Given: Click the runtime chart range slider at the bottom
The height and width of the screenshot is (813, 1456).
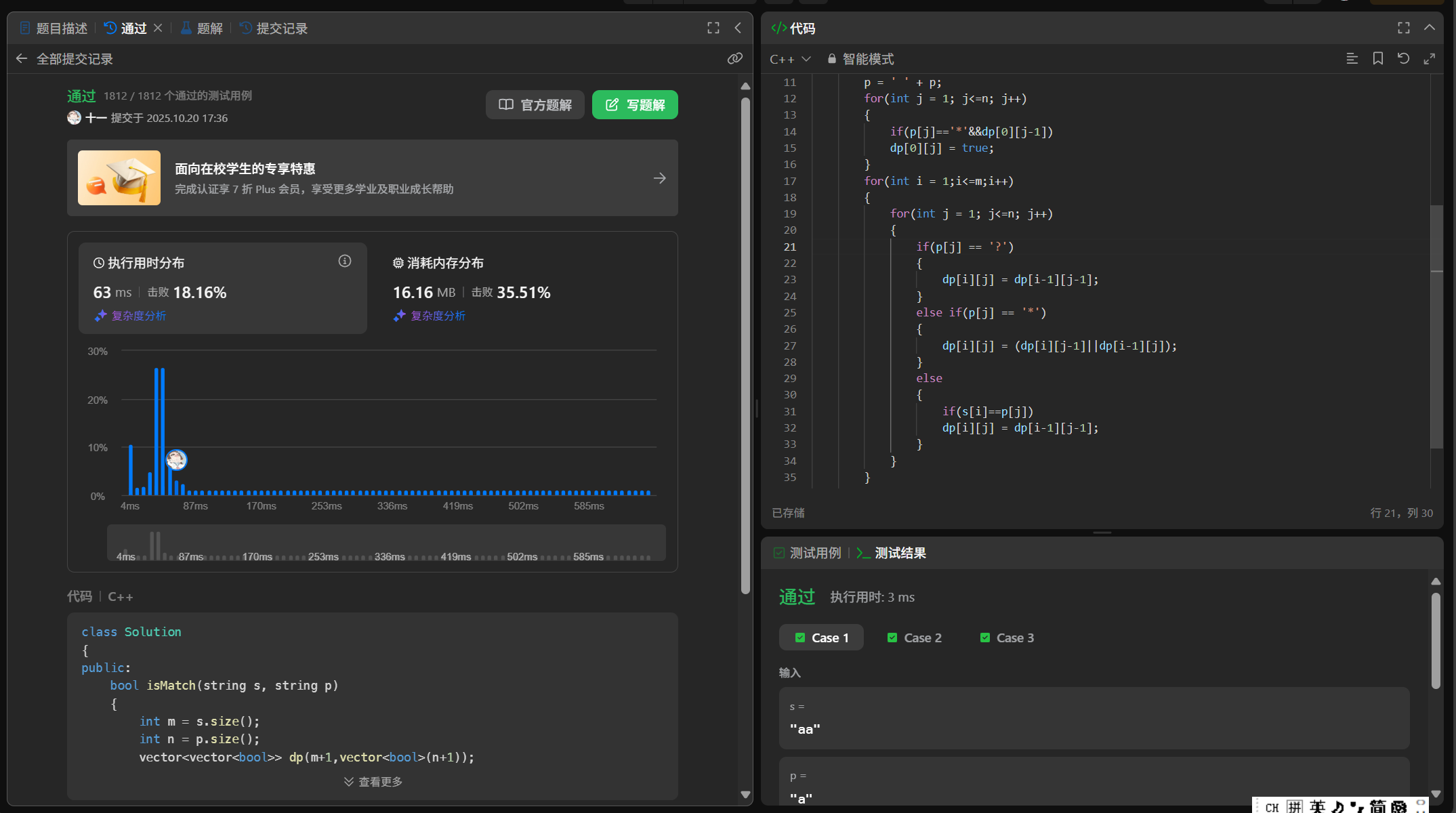Looking at the screenshot, I should click(386, 543).
